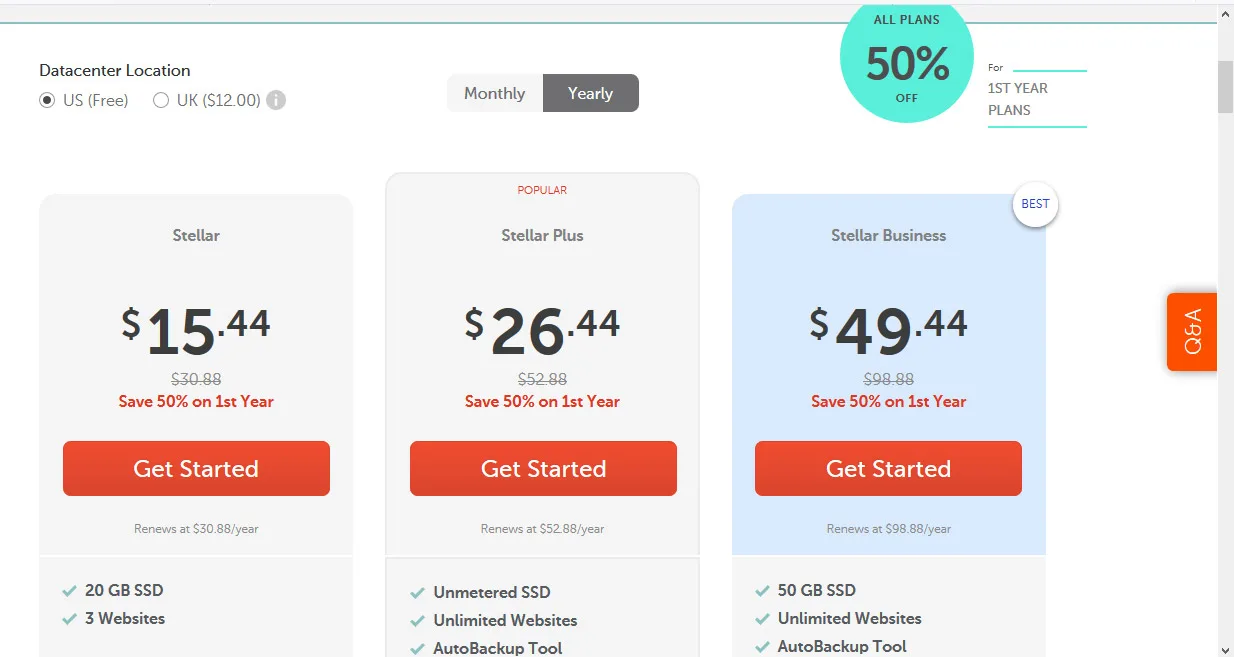Viewport: 1234px width, 657px height.
Task: Select the US (Free) datacenter location
Action: (x=46, y=100)
